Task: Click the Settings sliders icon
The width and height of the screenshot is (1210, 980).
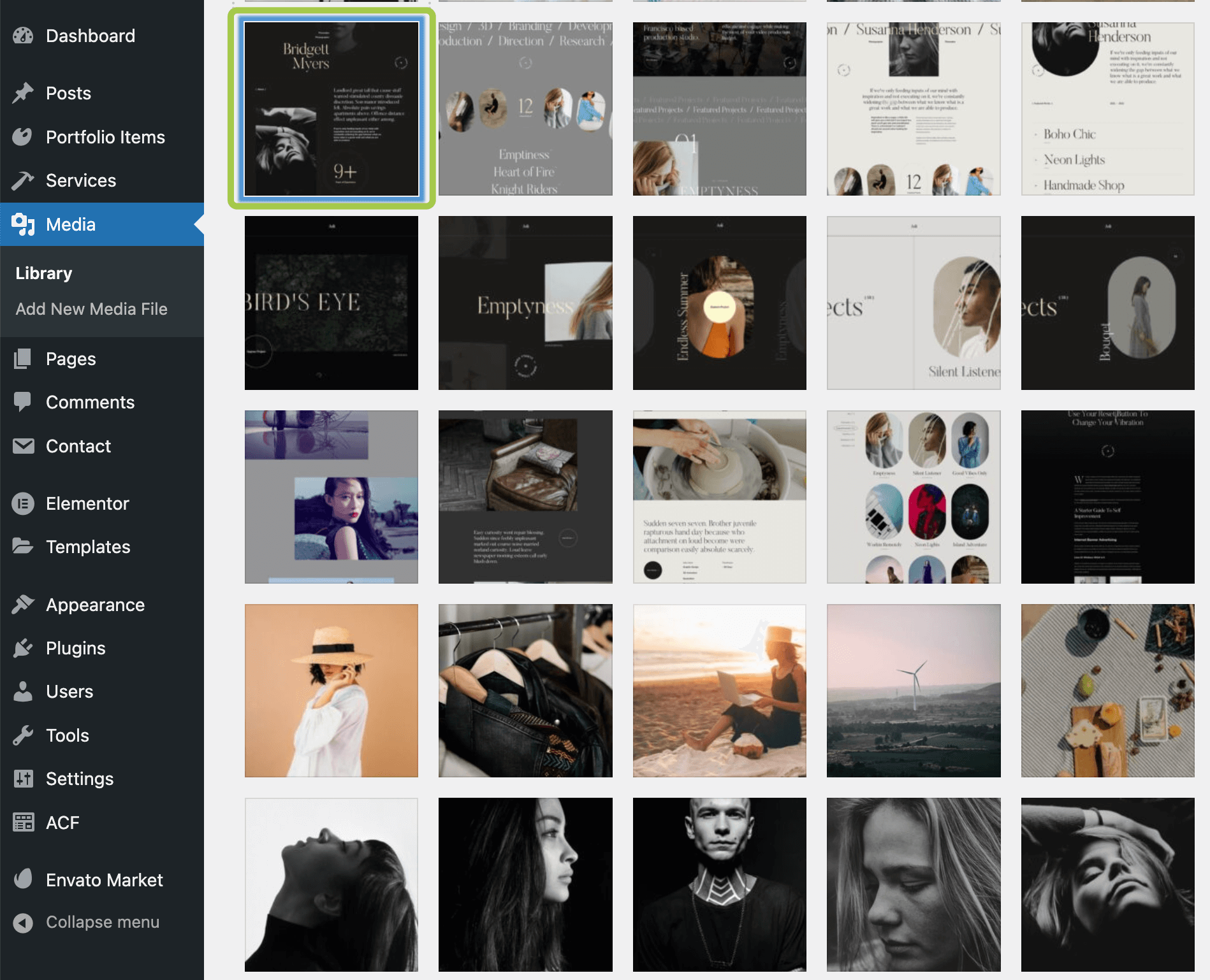Action: (23, 779)
